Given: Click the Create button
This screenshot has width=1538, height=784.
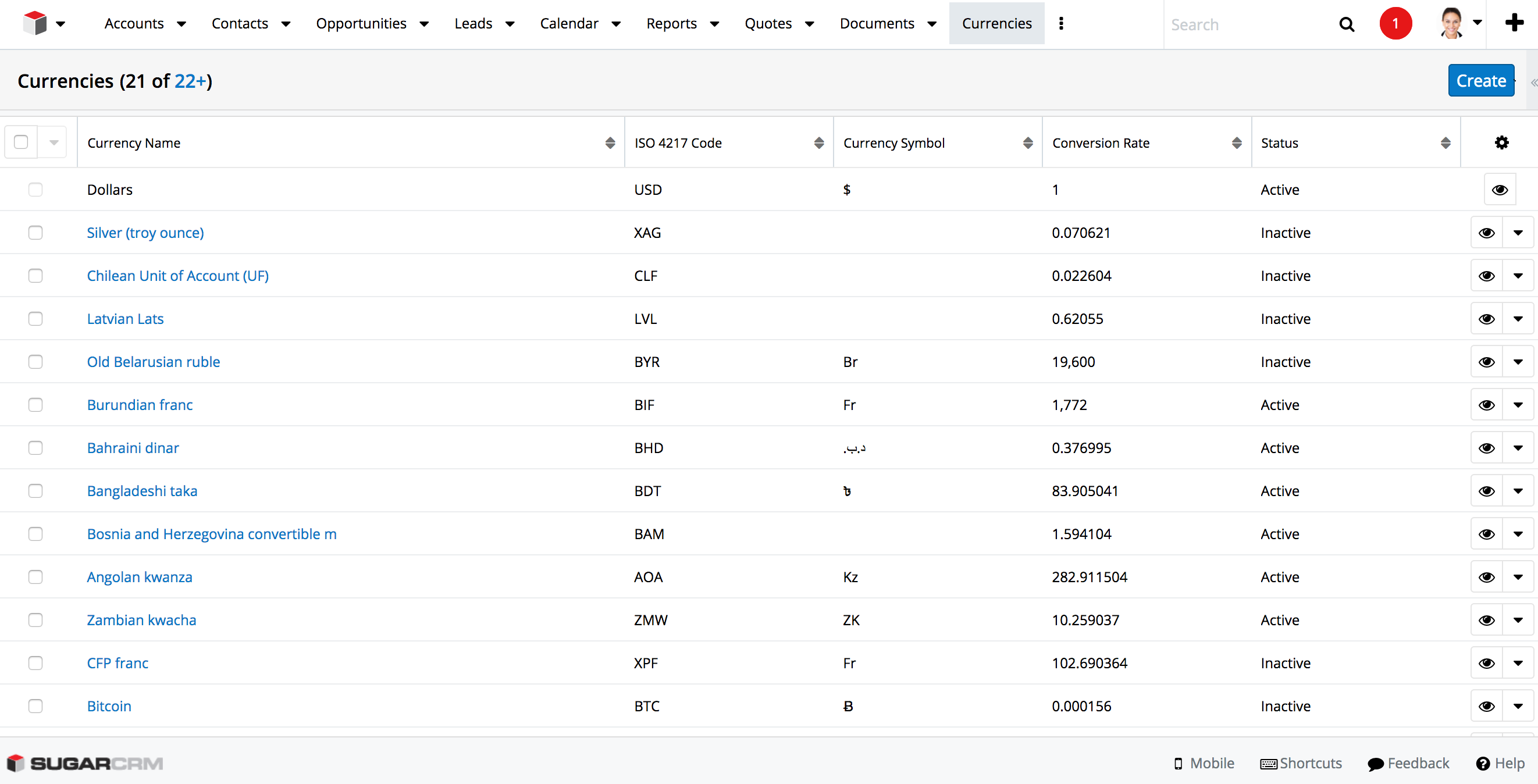Looking at the screenshot, I should 1480,81.
